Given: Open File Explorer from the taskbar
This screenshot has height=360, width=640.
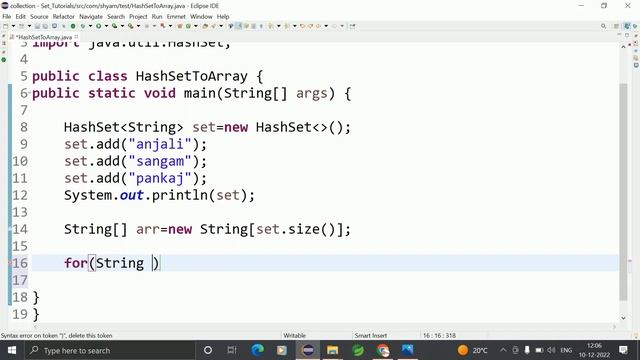Looking at the screenshot, I should click(332, 350).
